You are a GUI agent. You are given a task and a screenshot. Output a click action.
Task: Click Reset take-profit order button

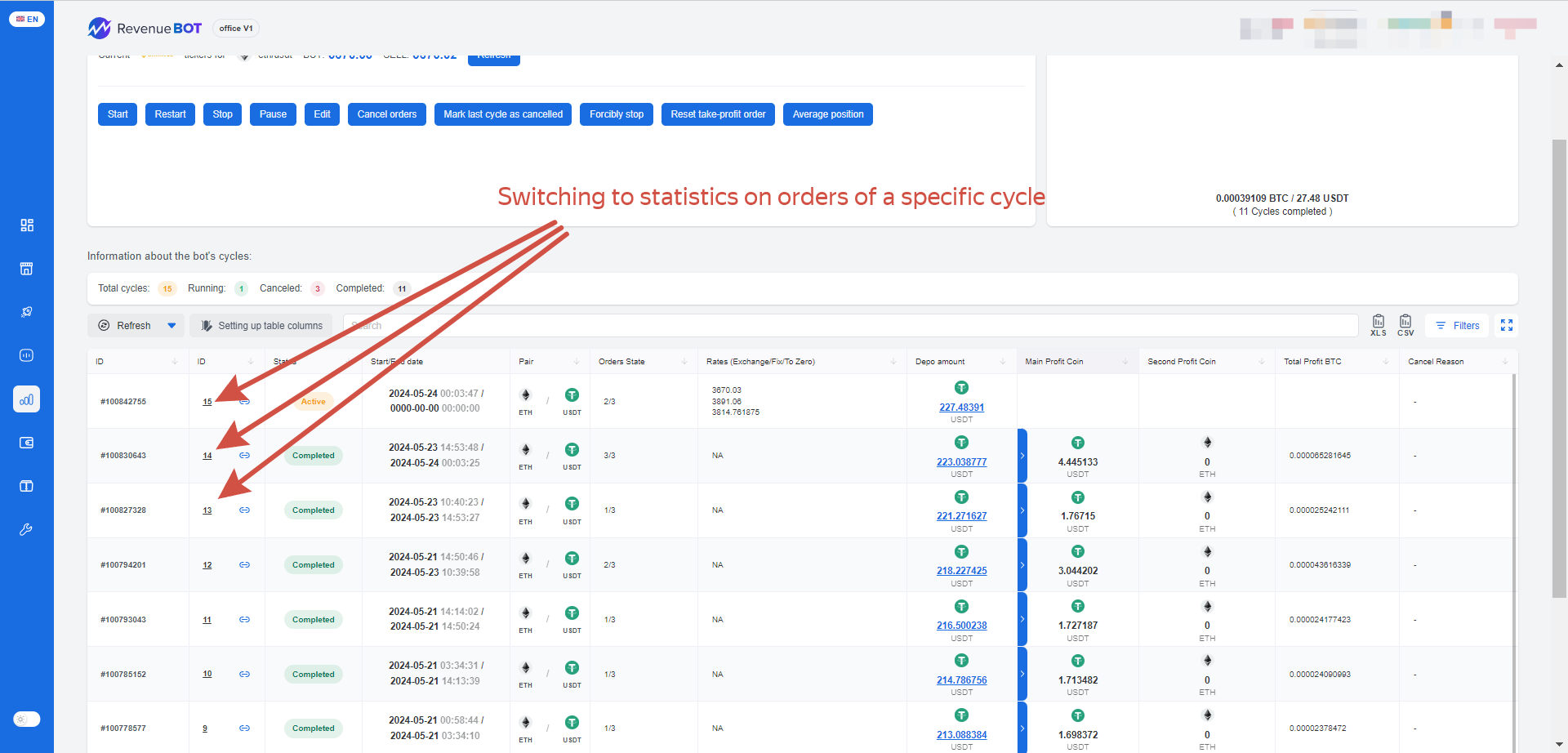click(718, 114)
